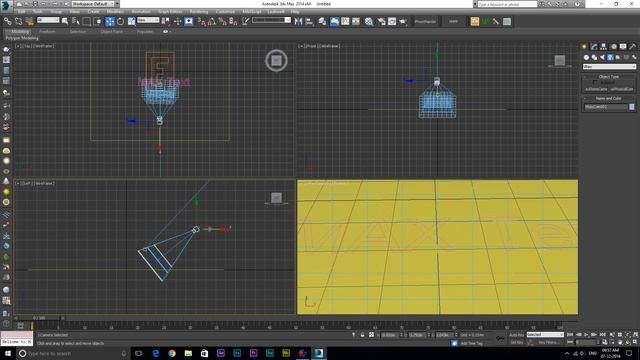Open the key mode Selected dropdown

point(545,335)
